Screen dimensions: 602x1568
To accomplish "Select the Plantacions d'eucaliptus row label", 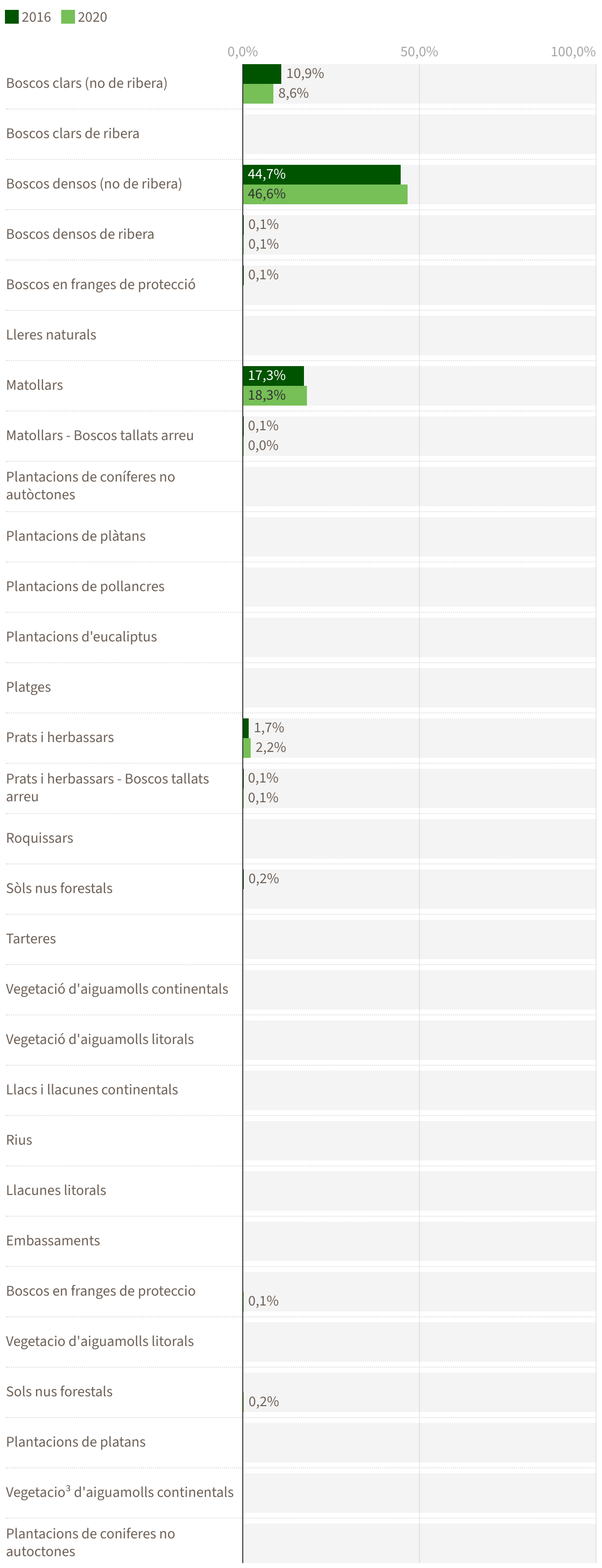I will tap(81, 636).
